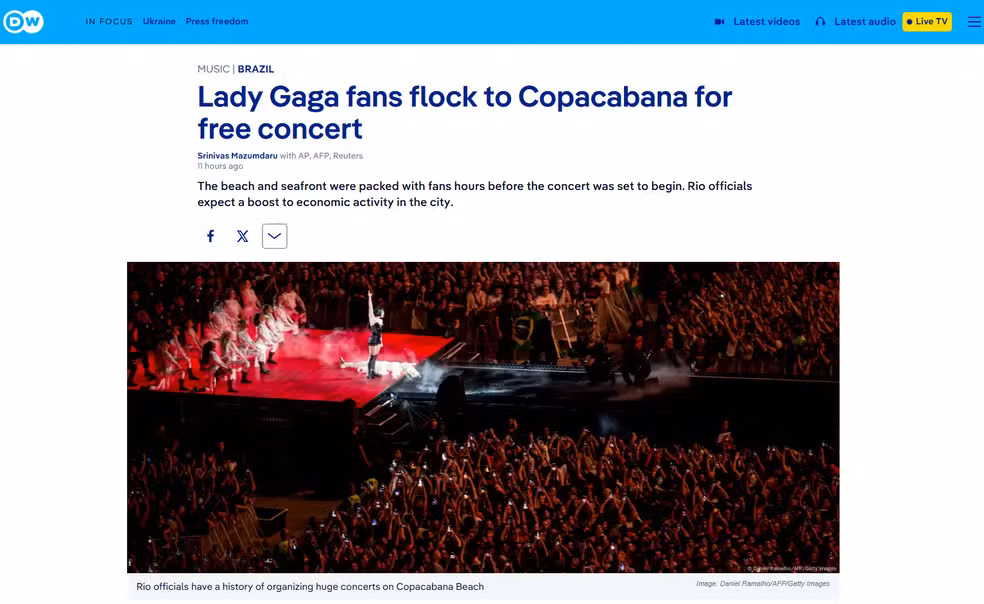The image size is (984, 604).
Task: Open author Srinivas Mazumdaru's profile
Action: coord(237,156)
